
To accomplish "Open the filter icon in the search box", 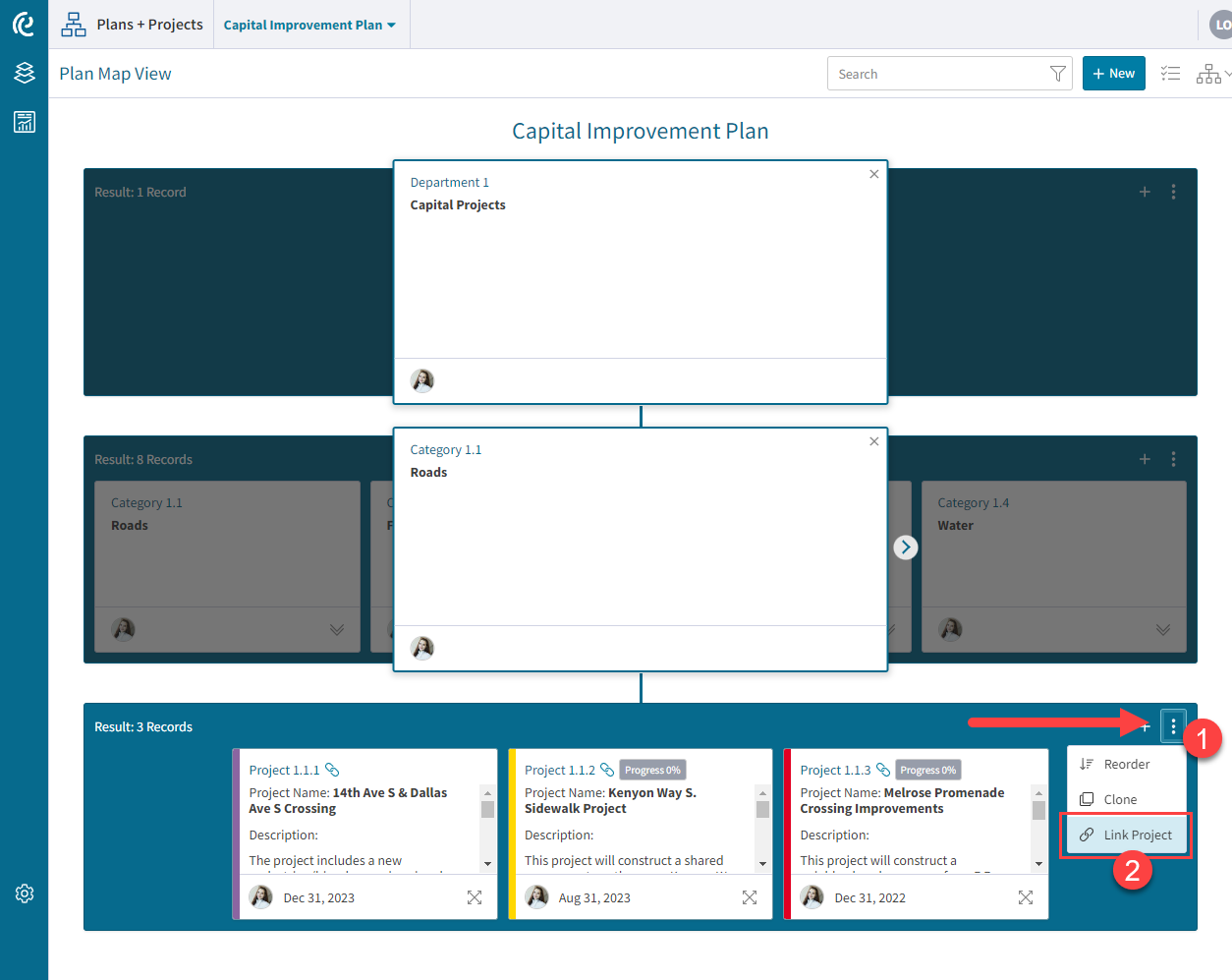I will click(1057, 73).
